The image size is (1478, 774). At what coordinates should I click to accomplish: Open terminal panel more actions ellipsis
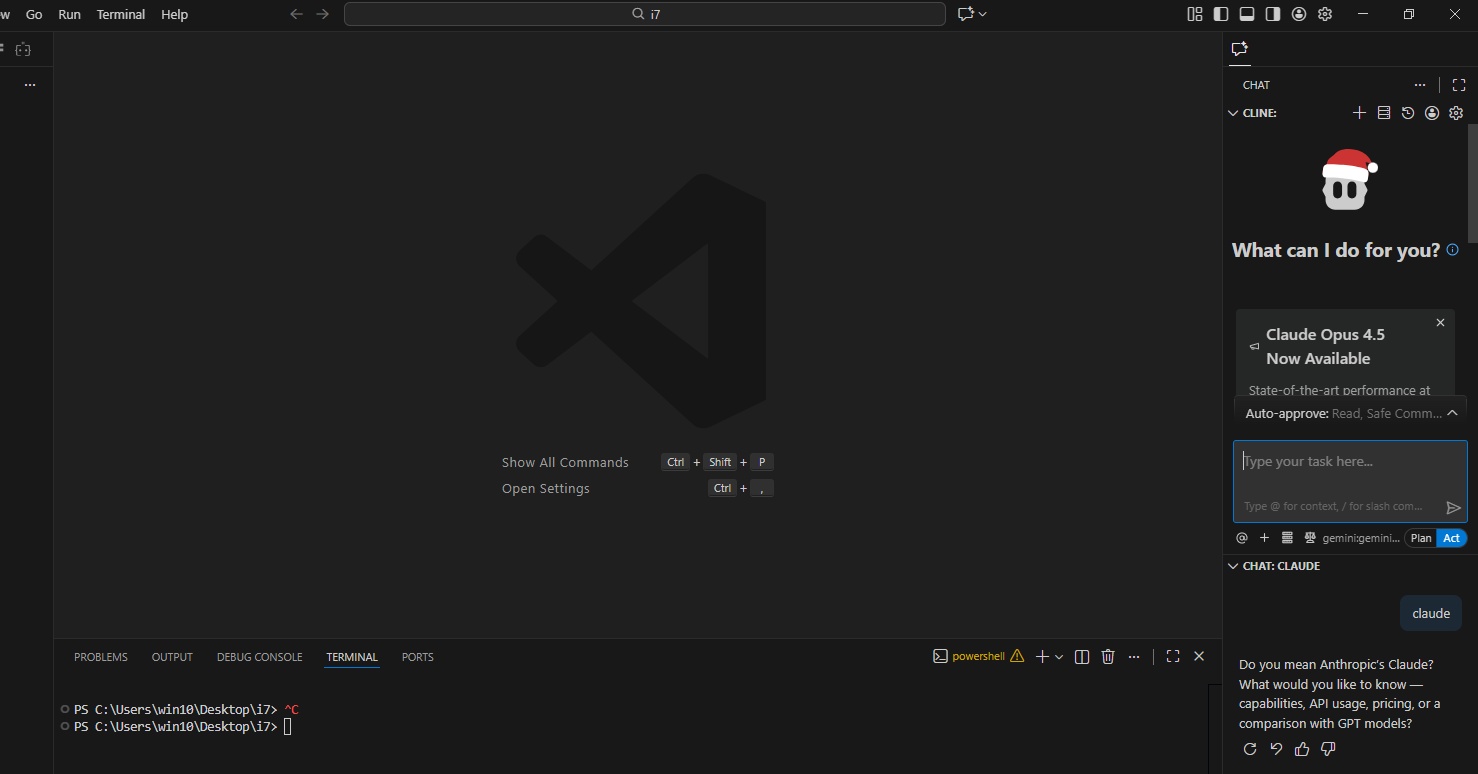tap(1134, 657)
